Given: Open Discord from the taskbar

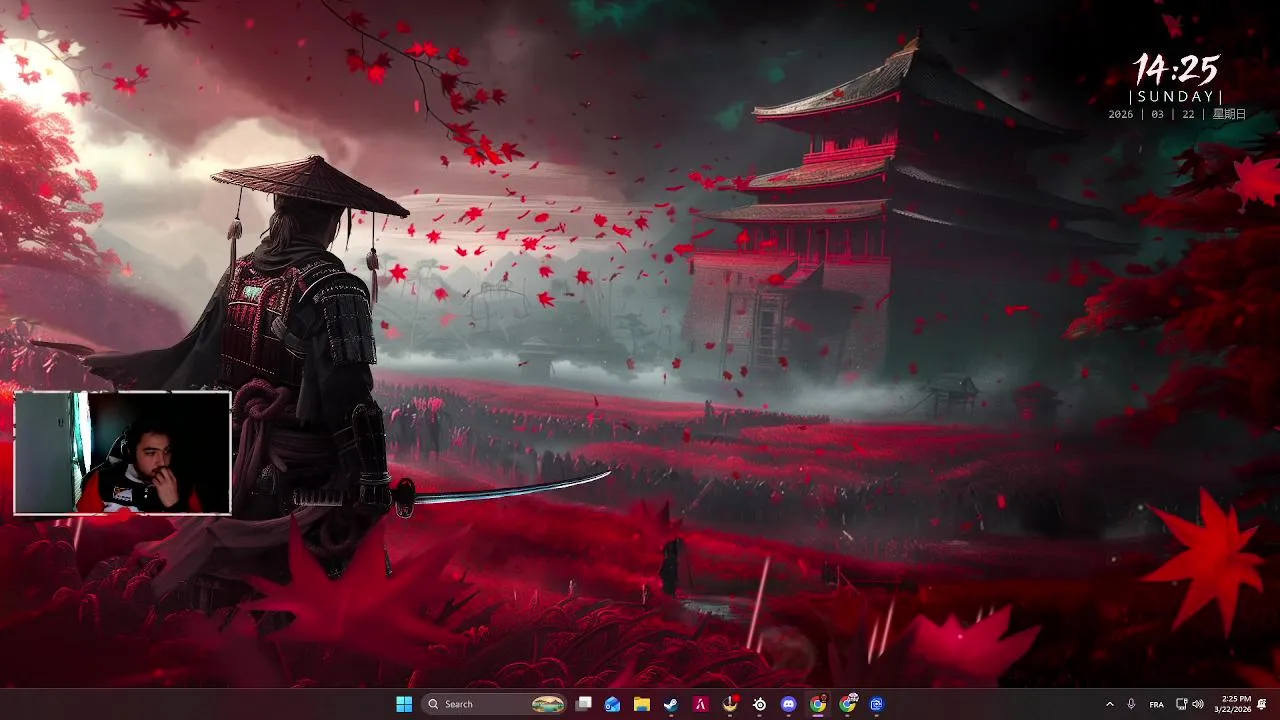Looking at the screenshot, I should pos(789,704).
